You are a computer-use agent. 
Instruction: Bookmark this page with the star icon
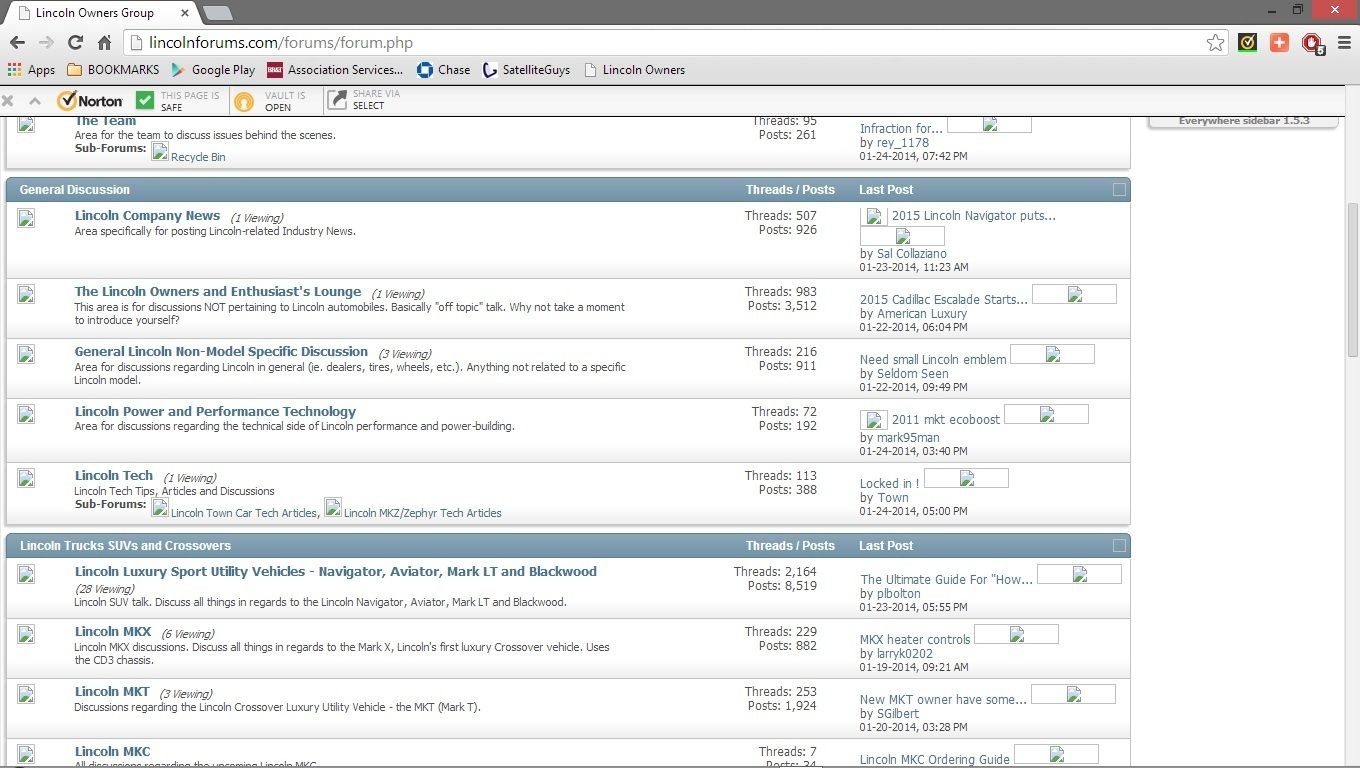(x=1215, y=42)
